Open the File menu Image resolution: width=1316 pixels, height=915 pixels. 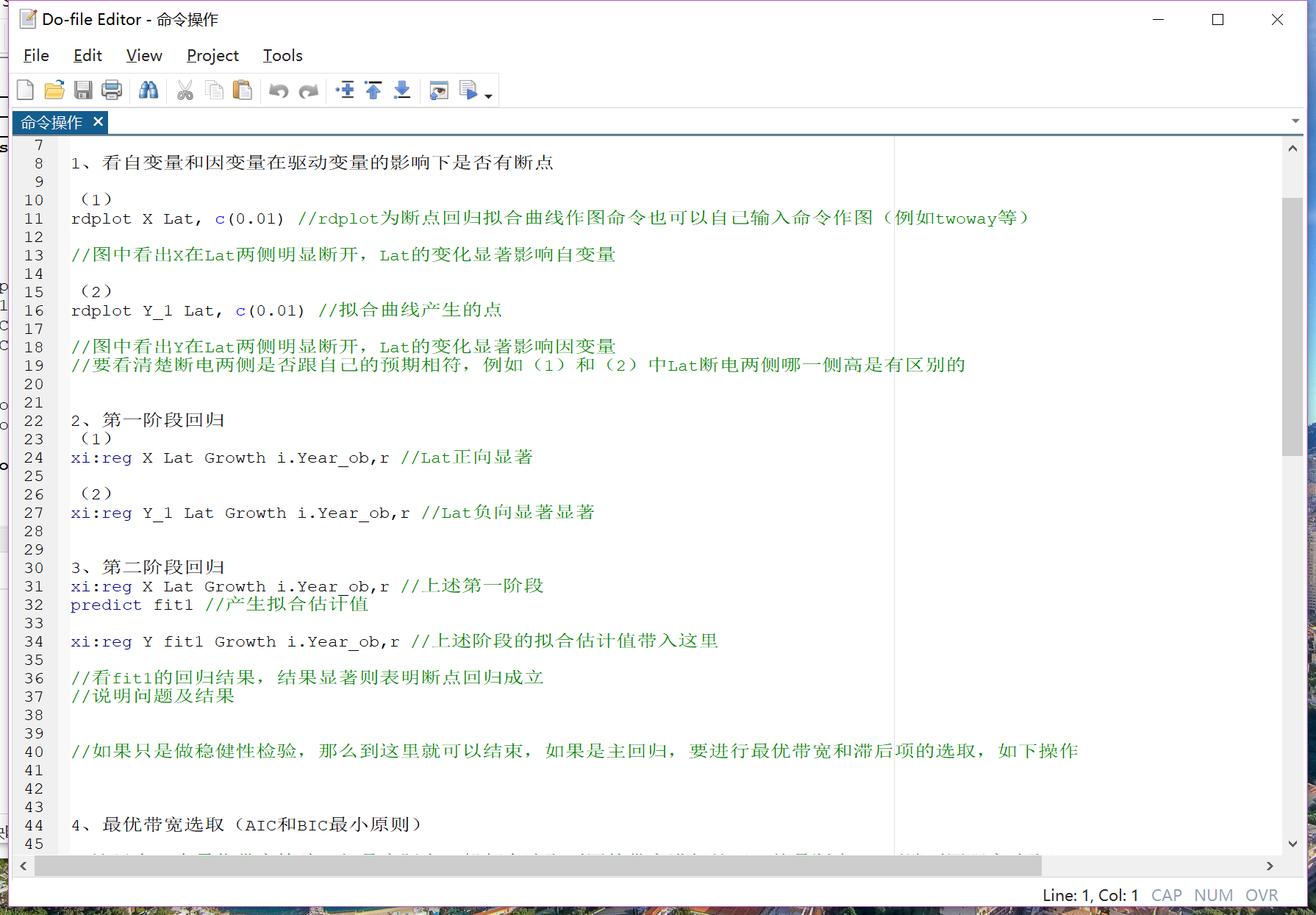36,55
